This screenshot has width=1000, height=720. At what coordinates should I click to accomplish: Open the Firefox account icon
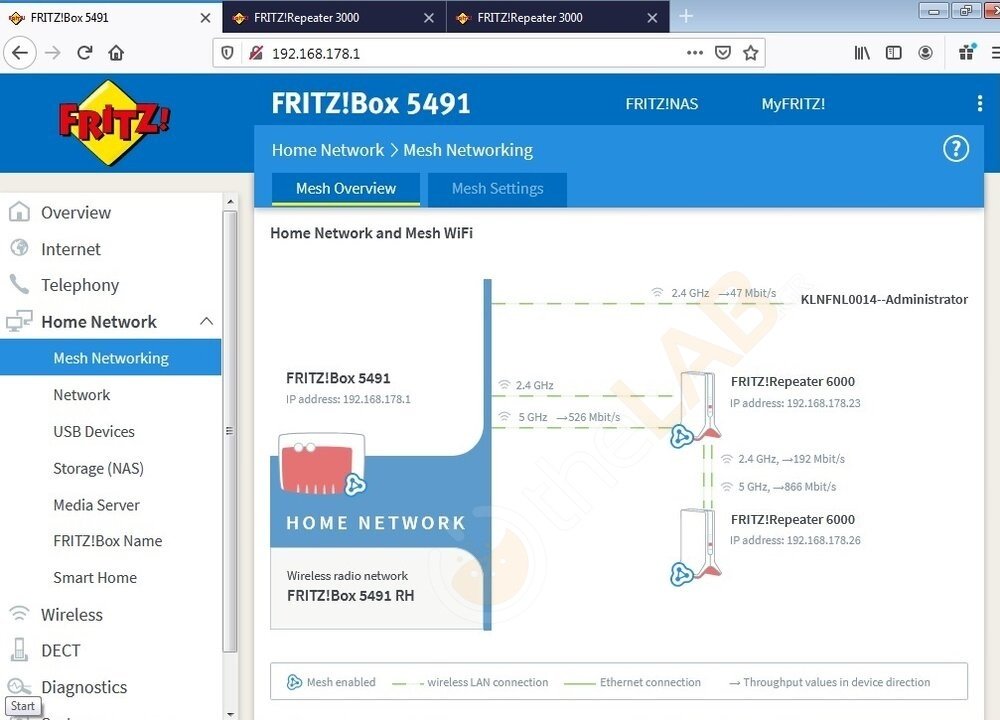click(x=925, y=53)
